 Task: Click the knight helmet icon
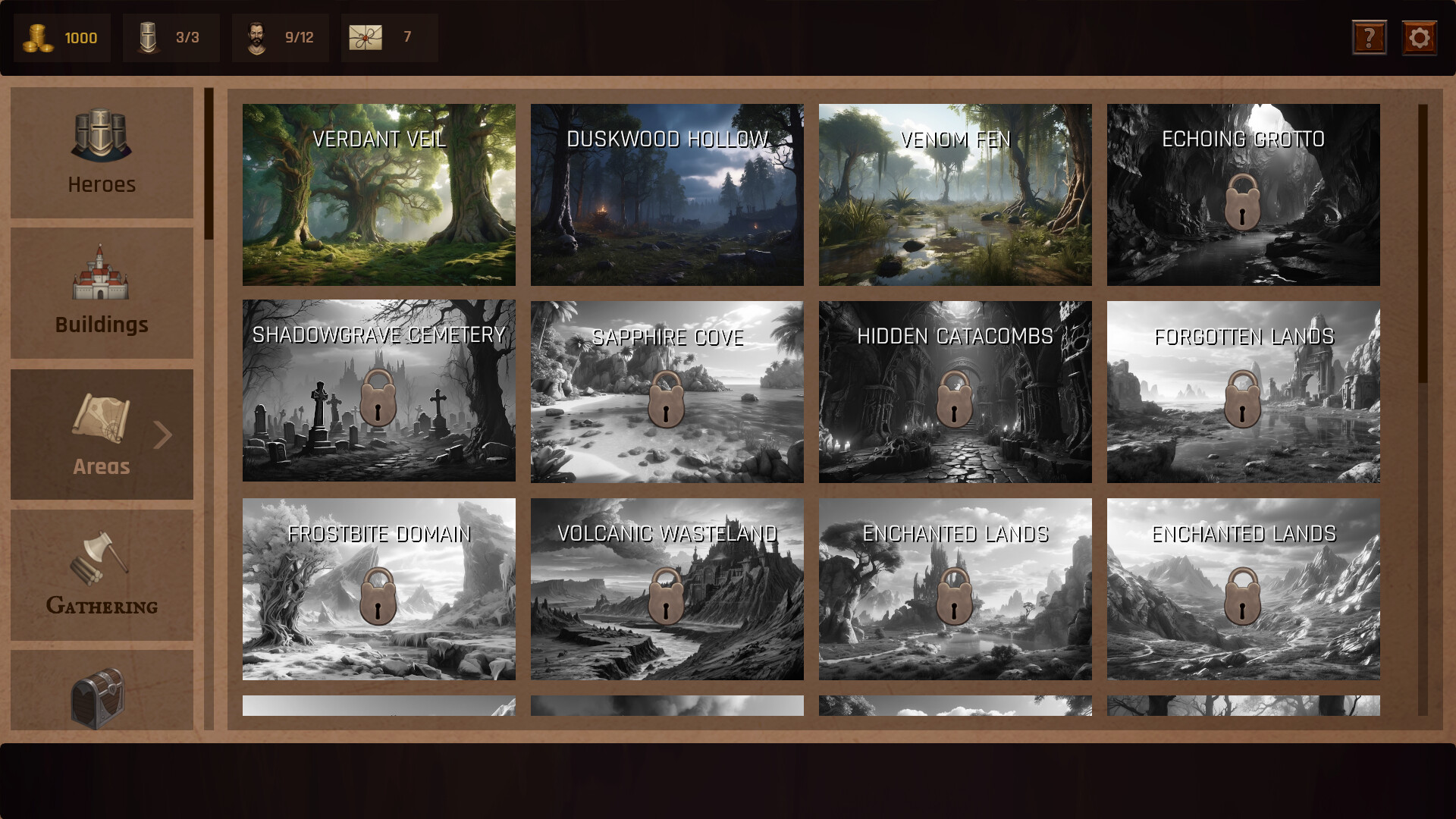point(149,37)
